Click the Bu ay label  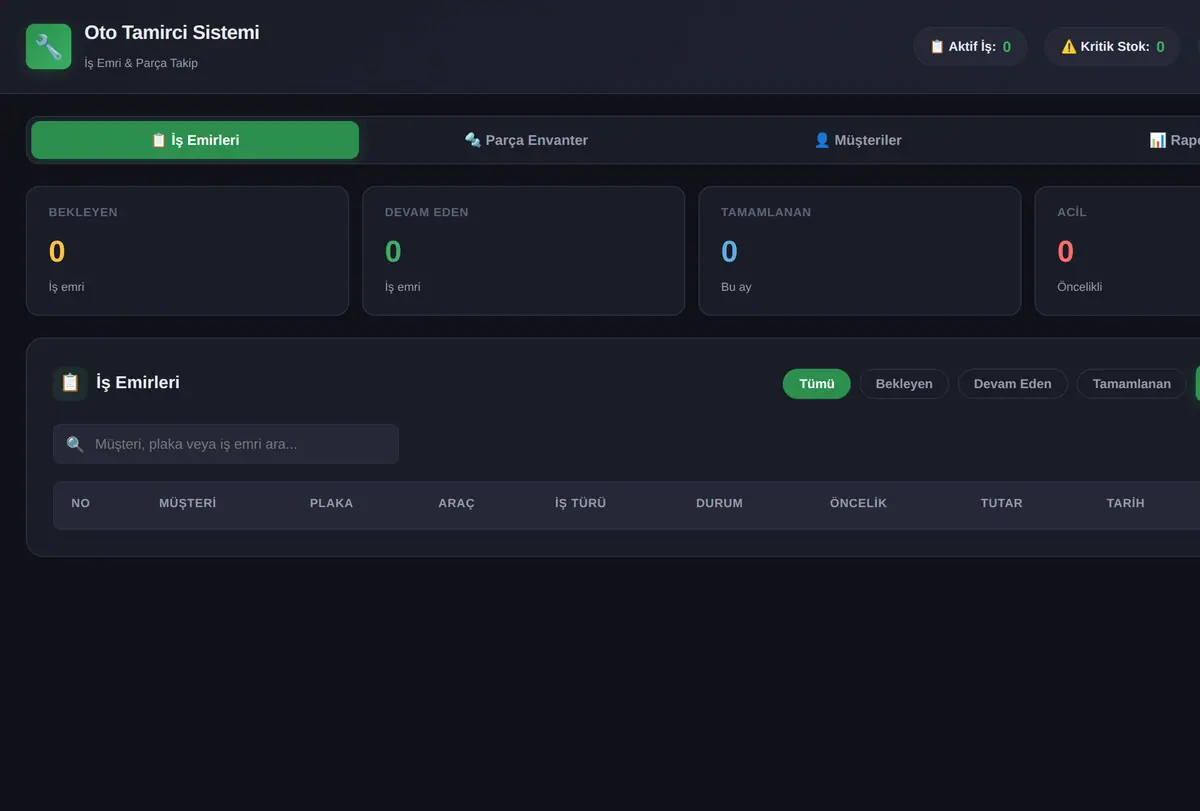pos(736,287)
